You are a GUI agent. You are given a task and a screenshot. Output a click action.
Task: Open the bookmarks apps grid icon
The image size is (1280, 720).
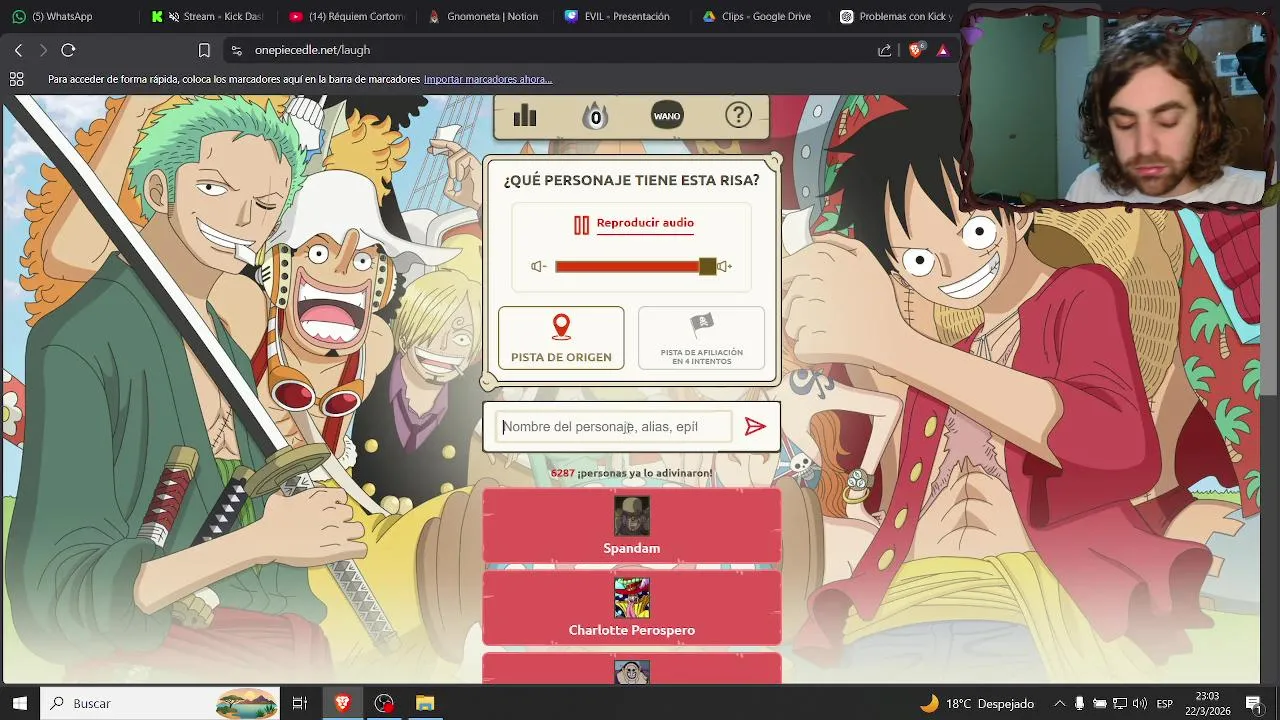pos(17,79)
